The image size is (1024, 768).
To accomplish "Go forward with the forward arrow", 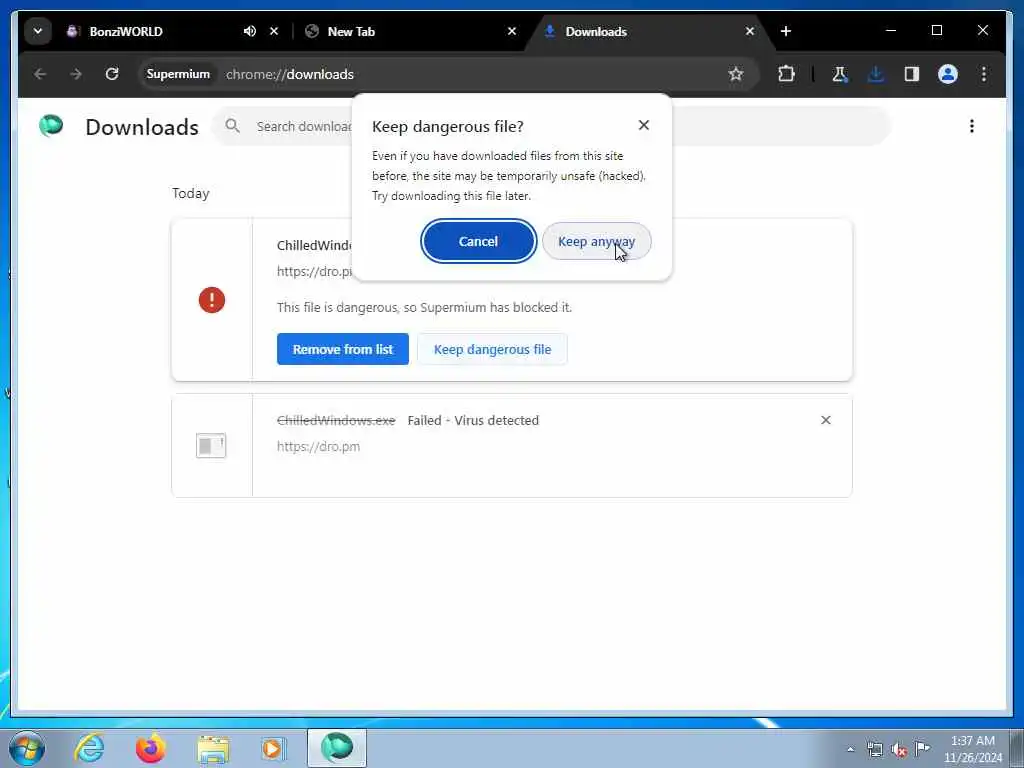I will coord(76,74).
